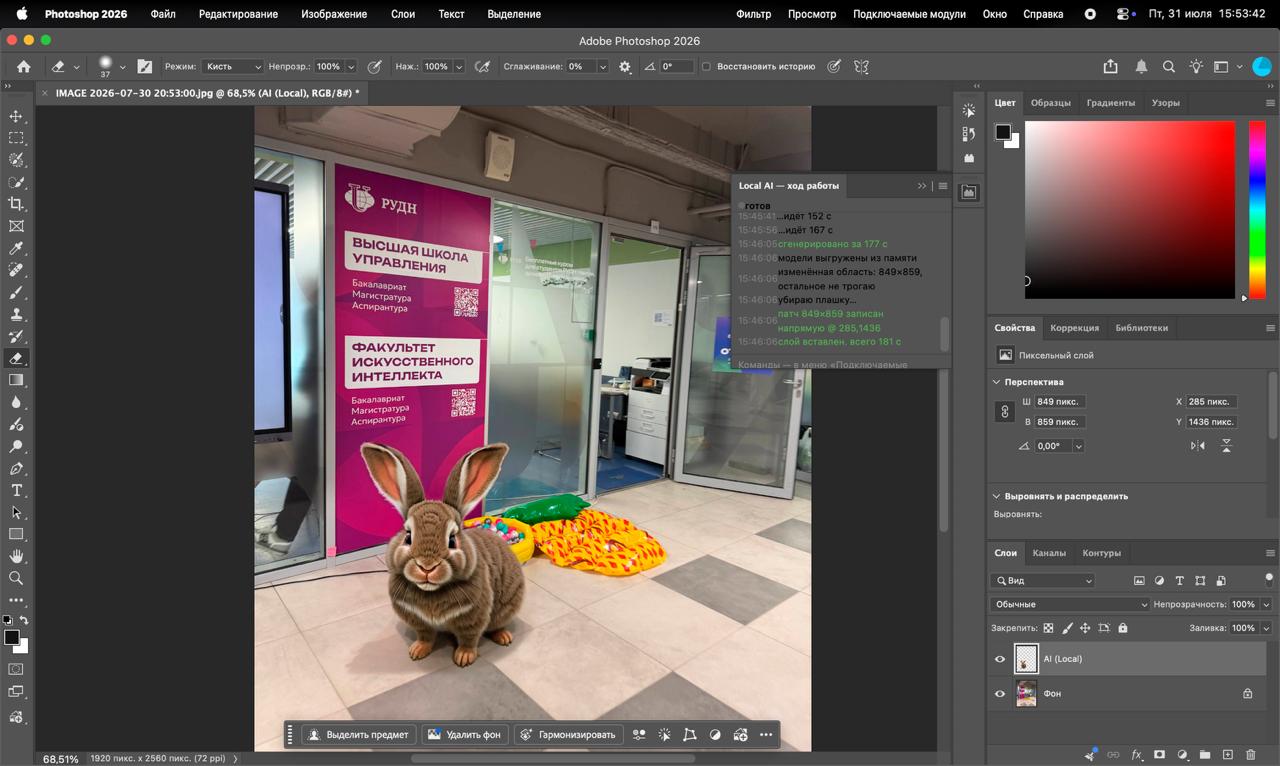Switch to the Каналы tab
Image resolution: width=1280 pixels, height=766 pixels.
1049,553
